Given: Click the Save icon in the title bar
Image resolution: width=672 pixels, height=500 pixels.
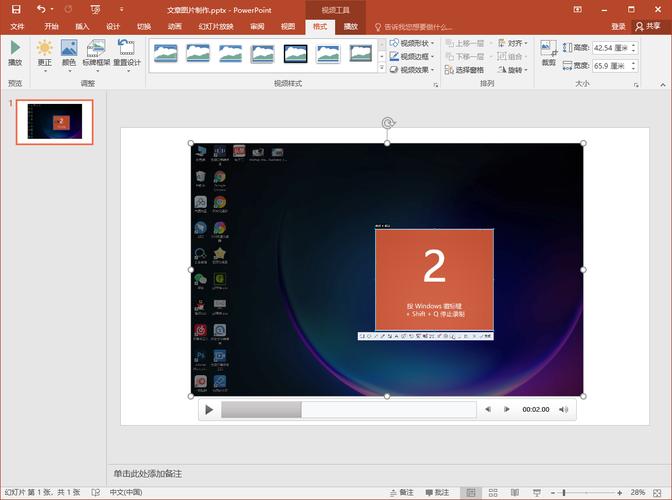Looking at the screenshot, I should point(16,9).
